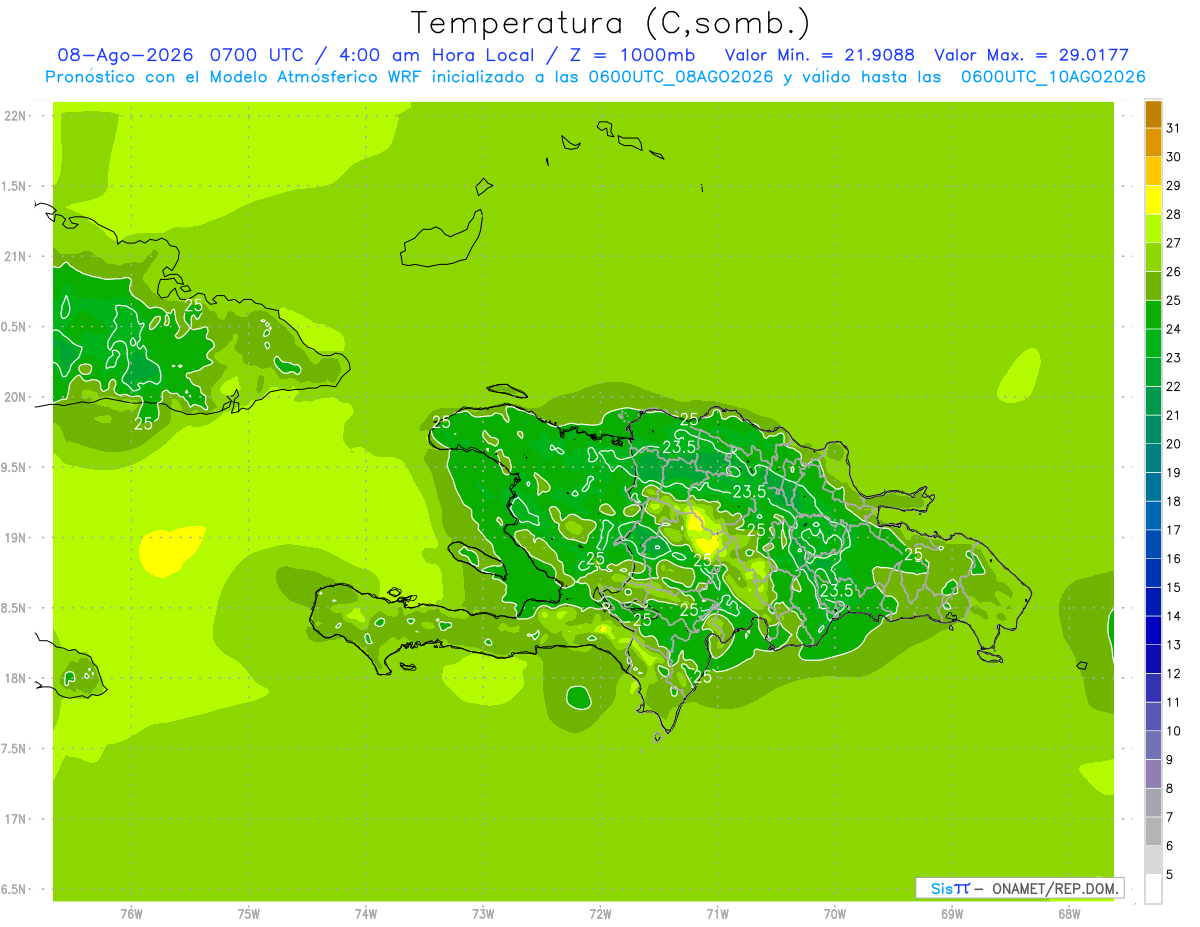Click longitude axis label '74W'
The image size is (1200, 927).
tap(365, 914)
